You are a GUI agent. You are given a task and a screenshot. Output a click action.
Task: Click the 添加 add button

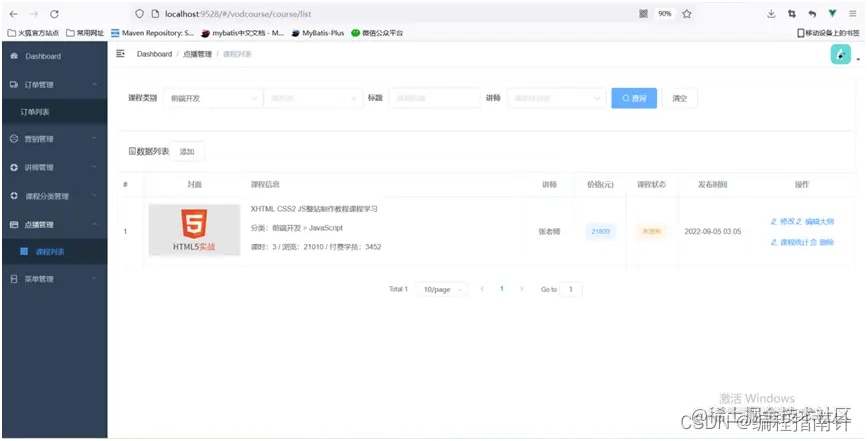click(187, 151)
